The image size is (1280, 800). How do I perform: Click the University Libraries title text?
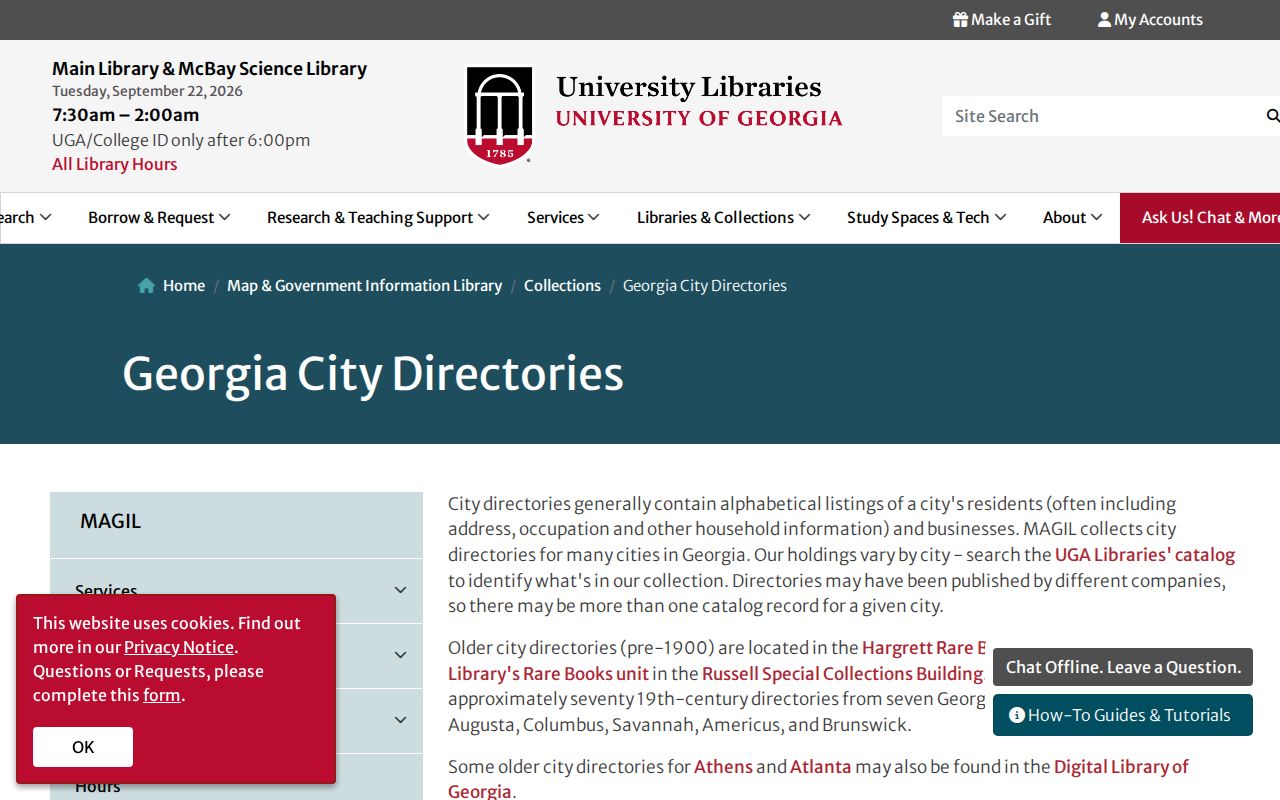(x=689, y=87)
